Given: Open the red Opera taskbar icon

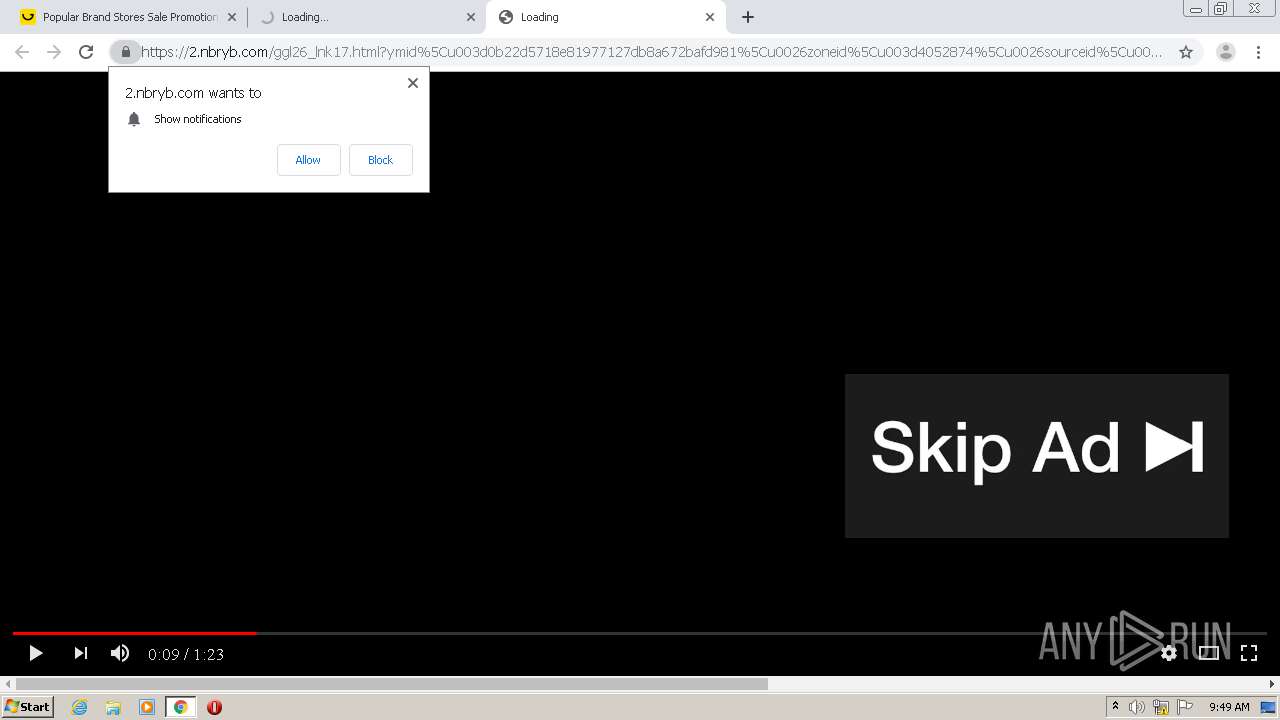Looking at the screenshot, I should tap(214, 707).
